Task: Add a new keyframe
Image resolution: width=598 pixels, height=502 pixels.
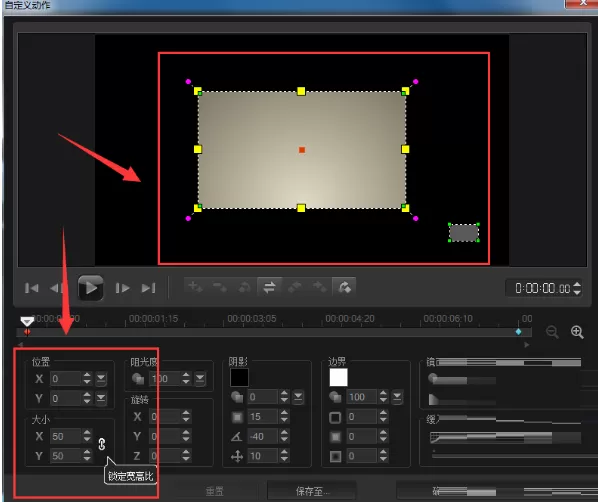Action: (x=196, y=287)
